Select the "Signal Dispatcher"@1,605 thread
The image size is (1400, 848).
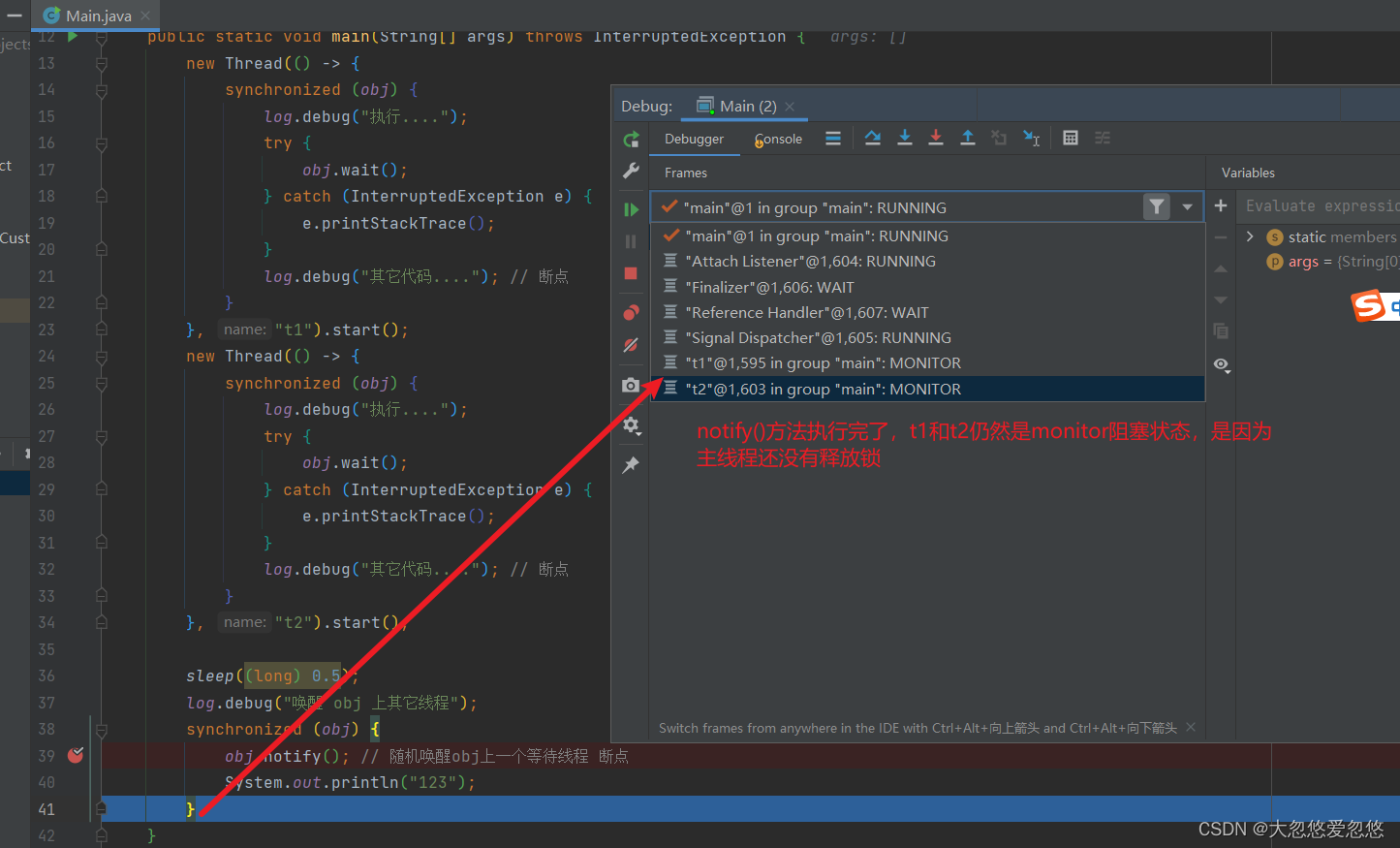[x=927, y=337]
